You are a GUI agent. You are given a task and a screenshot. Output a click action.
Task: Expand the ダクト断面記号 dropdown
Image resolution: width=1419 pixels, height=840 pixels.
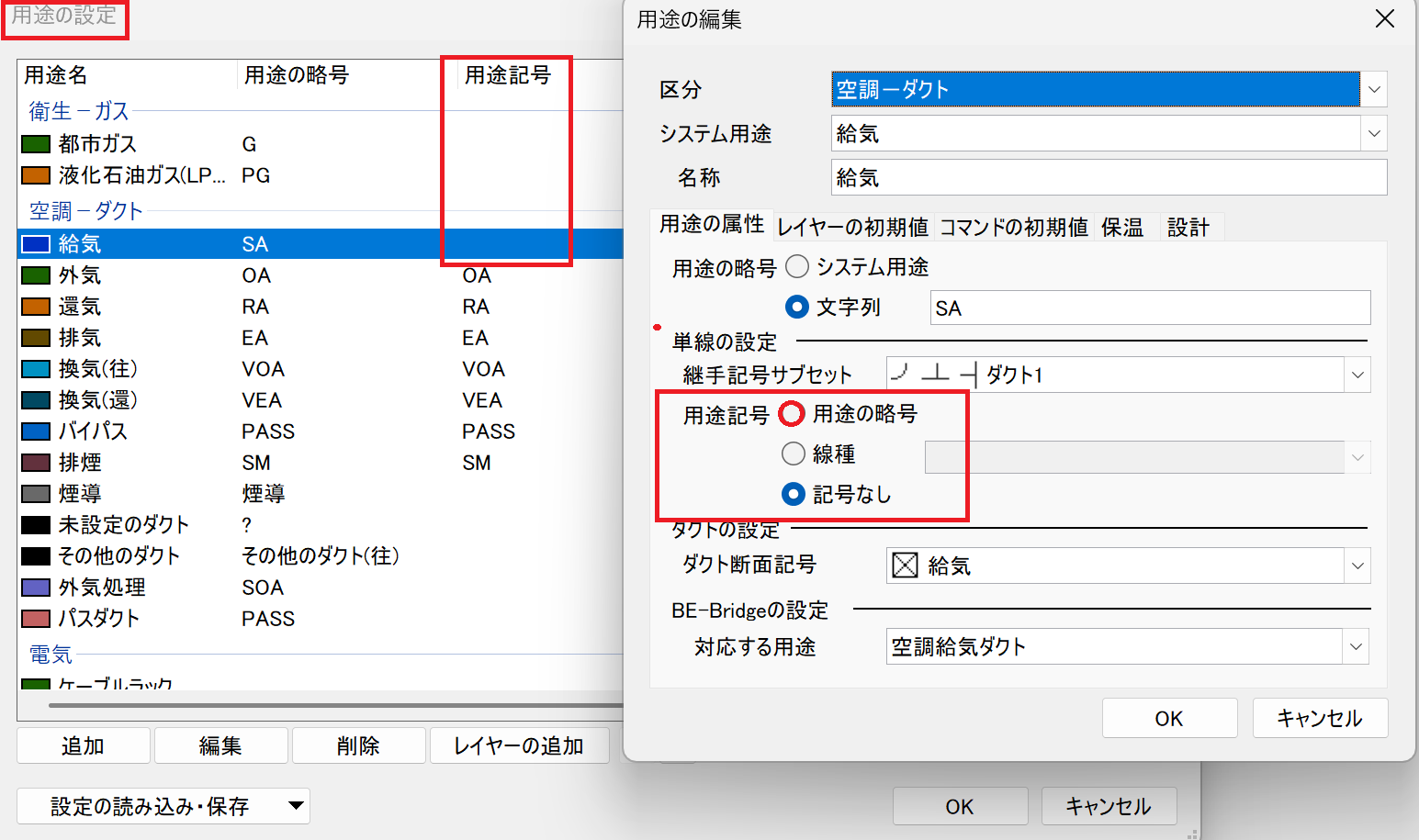pyautogui.click(x=1357, y=566)
